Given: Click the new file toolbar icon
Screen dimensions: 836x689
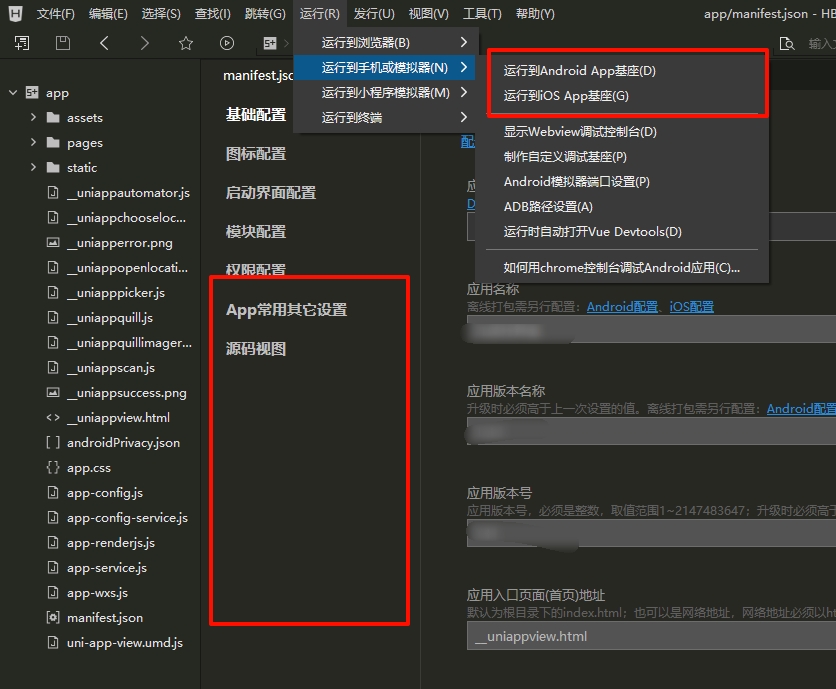Looking at the screenshot, I should (22, 43).
